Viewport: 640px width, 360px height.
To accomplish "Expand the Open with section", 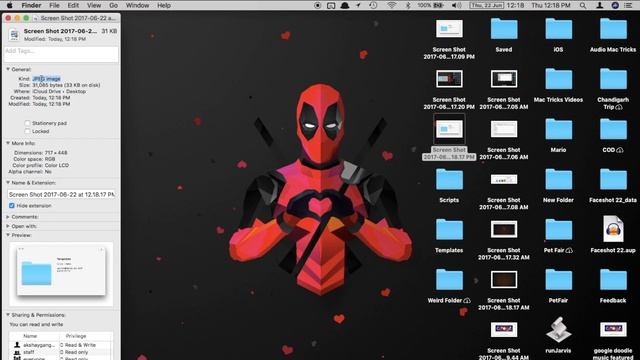I will point(8,226).
